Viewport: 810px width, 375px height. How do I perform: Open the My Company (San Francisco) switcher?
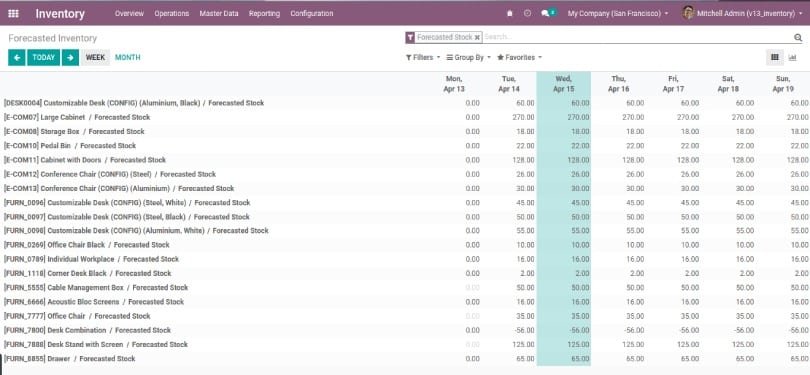coord(617,14)
